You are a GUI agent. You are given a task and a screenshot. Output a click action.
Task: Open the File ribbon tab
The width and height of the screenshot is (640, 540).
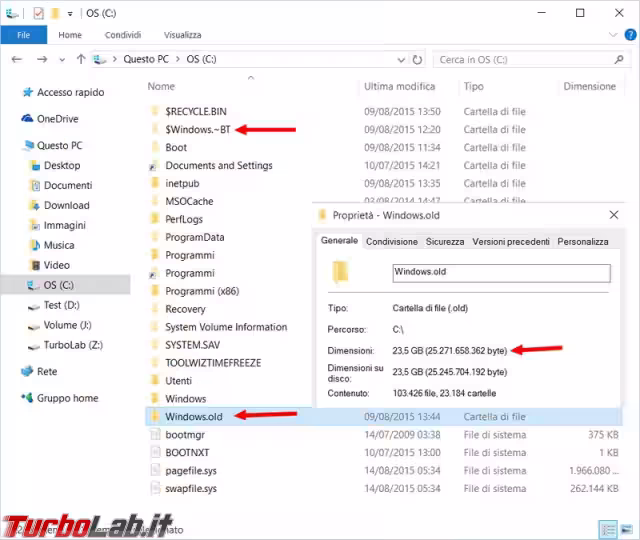[24, 35]
